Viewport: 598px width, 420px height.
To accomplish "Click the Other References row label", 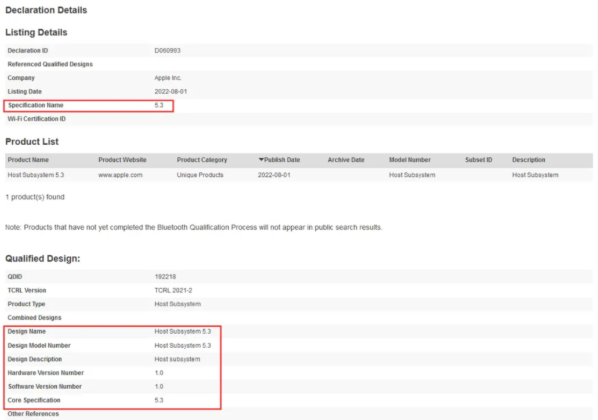I will point(33,414).
